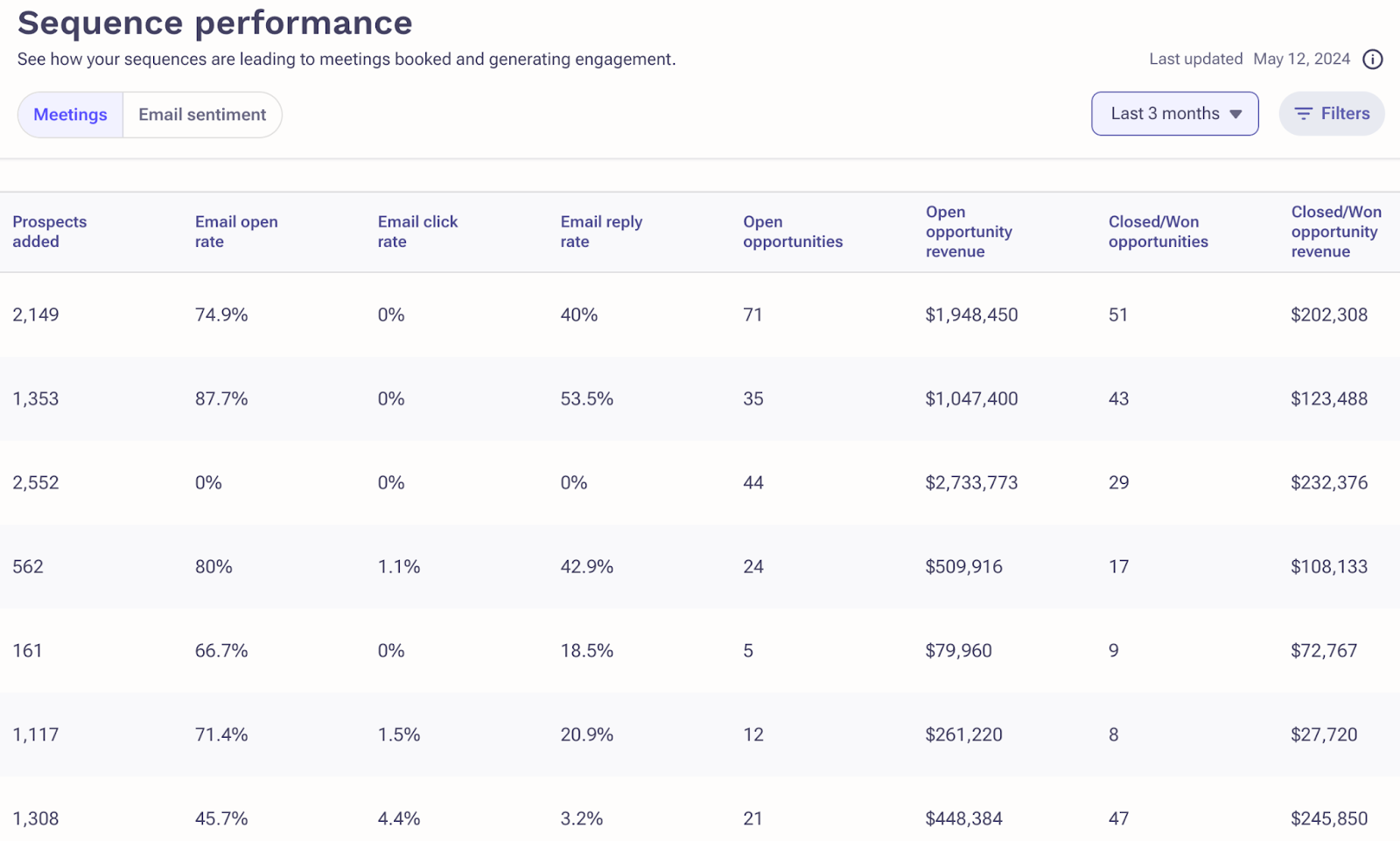Open the Last 3 months dropdown
The height and width of the screenshot is (841, 1400).
tap(1173, 113)
